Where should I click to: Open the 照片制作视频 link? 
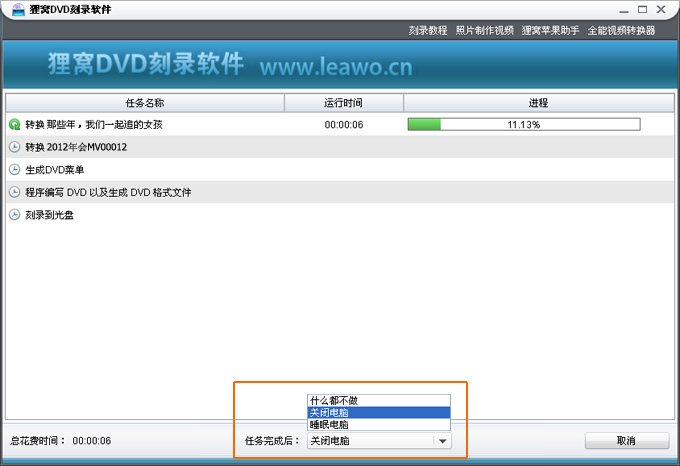[x=484, y=30]
